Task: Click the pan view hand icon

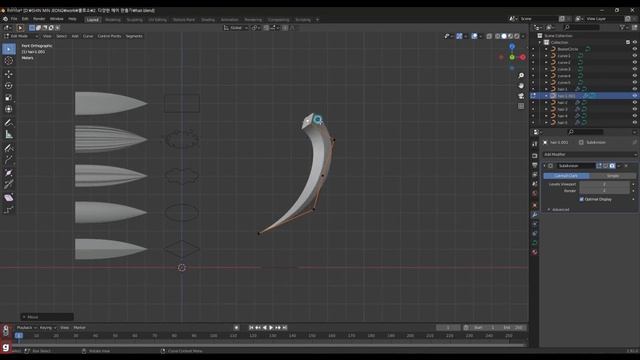Action: tap(521, 86)
